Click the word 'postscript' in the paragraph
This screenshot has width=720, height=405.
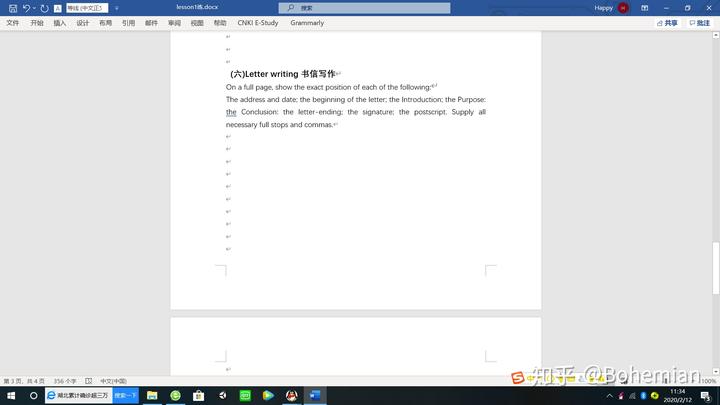tap(430, 112)
